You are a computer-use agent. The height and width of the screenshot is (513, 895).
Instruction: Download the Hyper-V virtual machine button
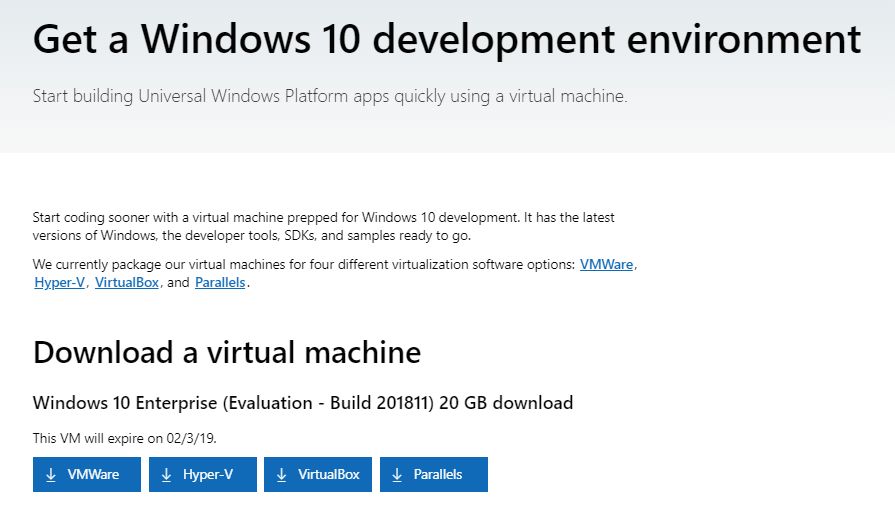point(203,474)
